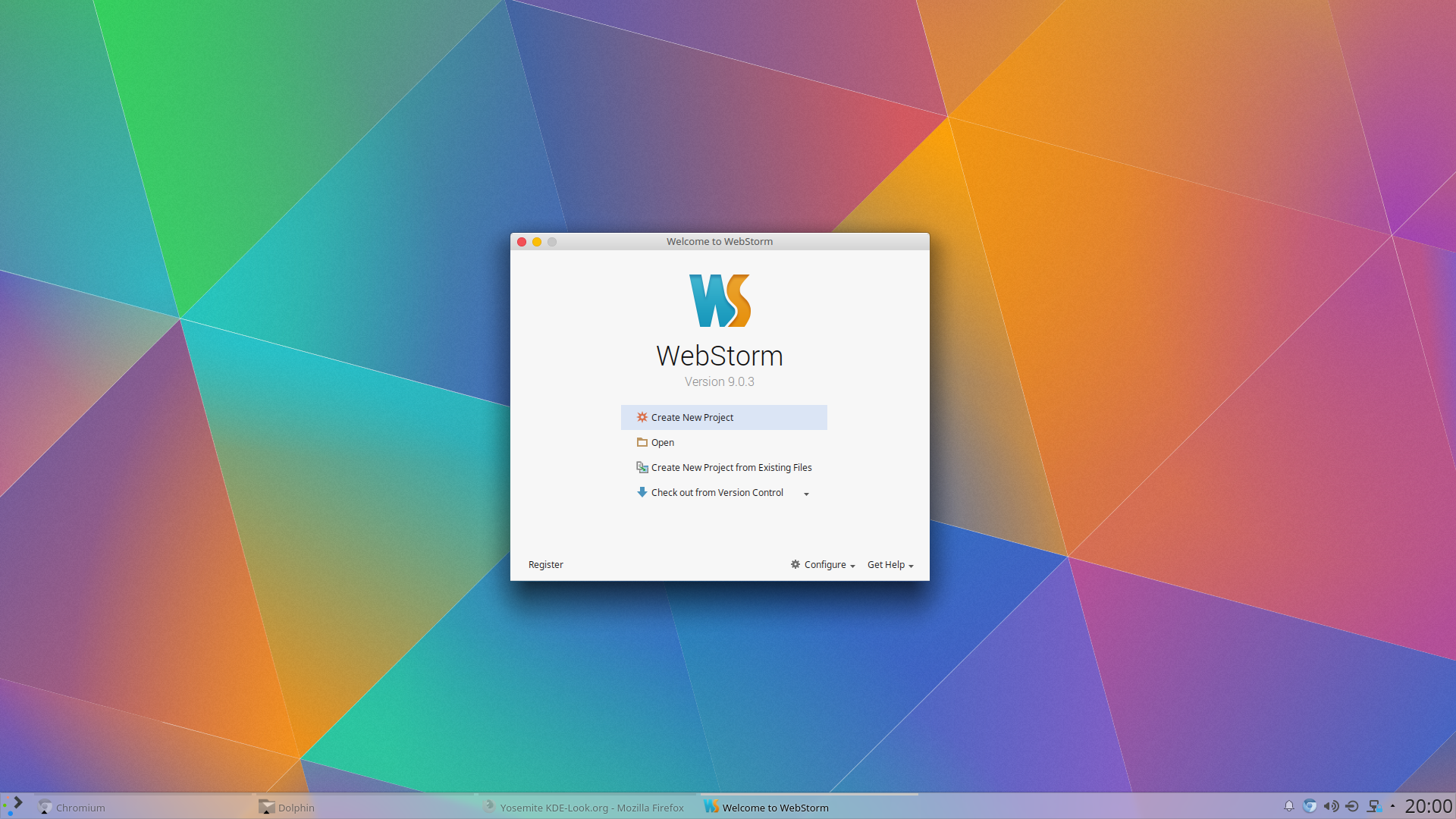Open the network connection tray icon
This screenshot has width=1456, height=819.
[1373, 806]
